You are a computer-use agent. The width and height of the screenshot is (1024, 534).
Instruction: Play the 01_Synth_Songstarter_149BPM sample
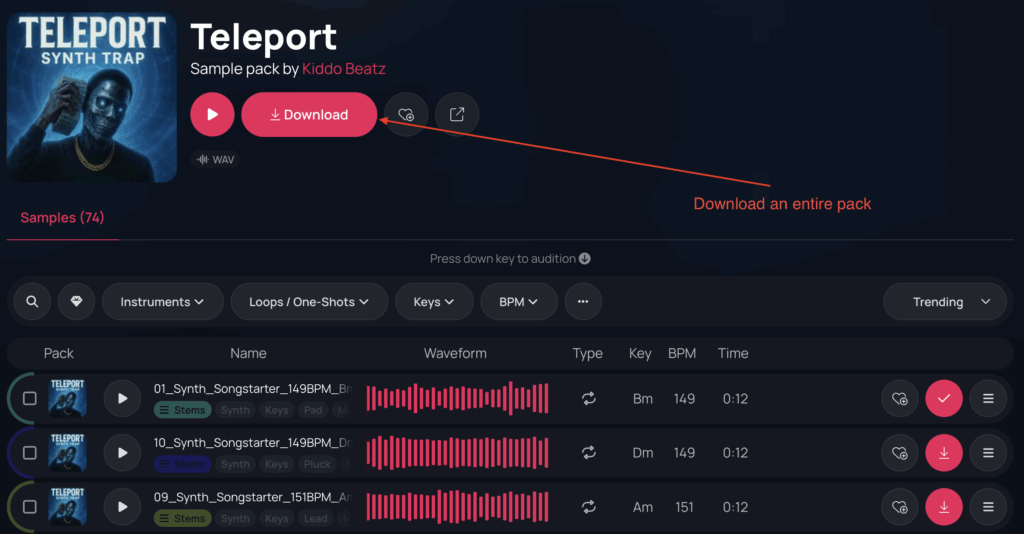coord(122,399)
